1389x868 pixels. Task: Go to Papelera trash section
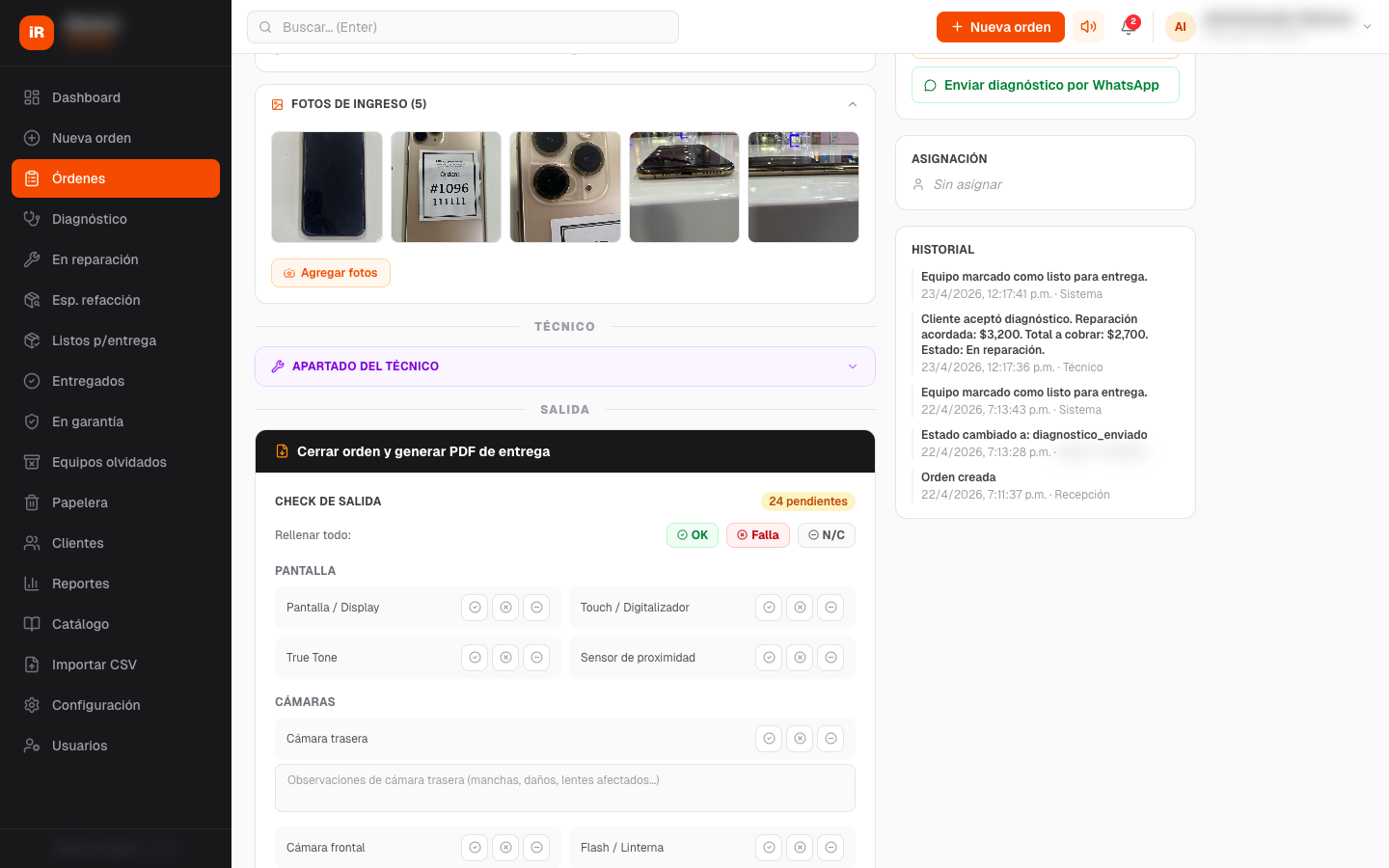click(x=79, y=502)
